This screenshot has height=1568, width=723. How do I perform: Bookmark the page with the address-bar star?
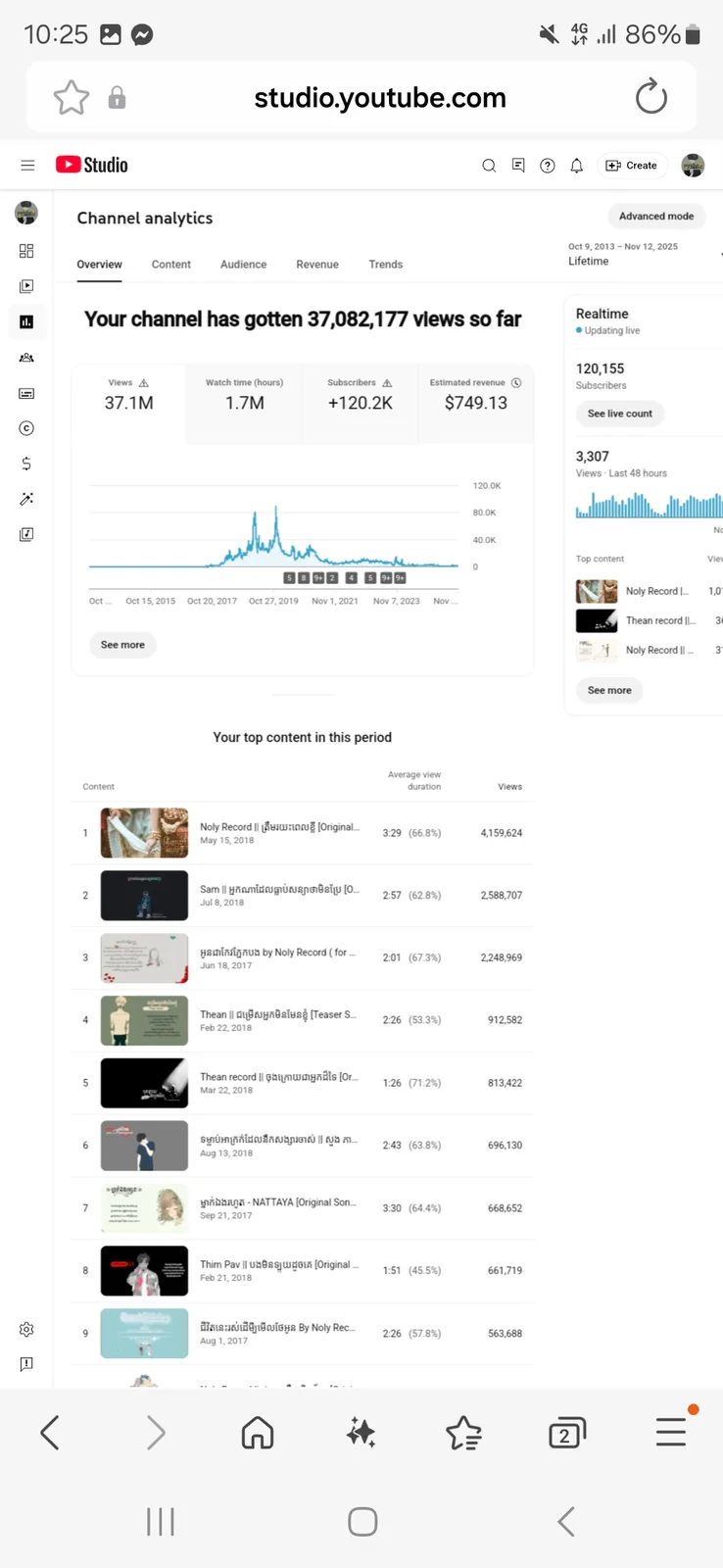[x=72, y=97]
